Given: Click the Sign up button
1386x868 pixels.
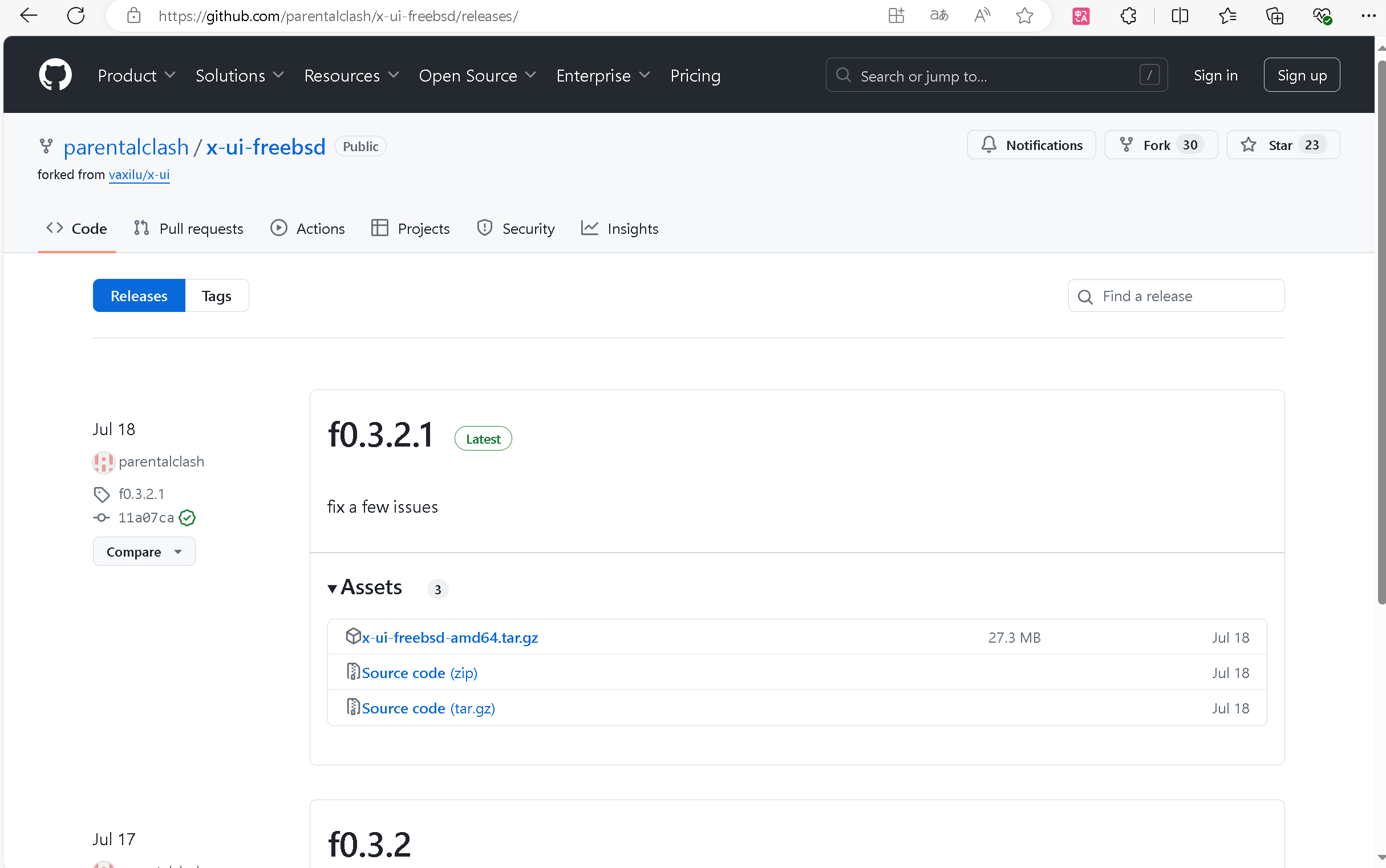Looking at the screenshot, I should click(1302, 75).
